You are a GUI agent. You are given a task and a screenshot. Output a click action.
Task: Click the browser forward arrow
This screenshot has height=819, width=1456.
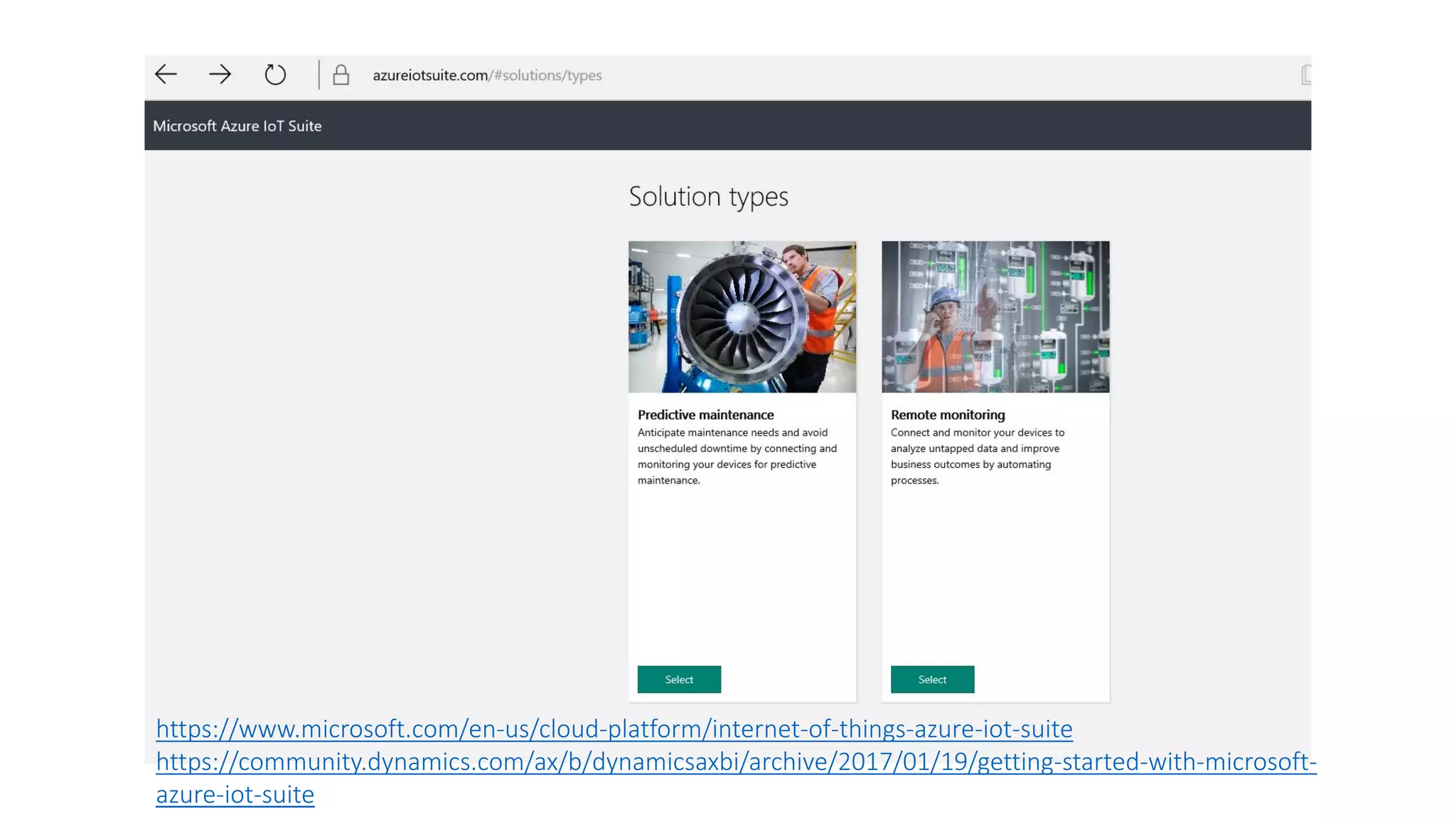tap(220, 74)
